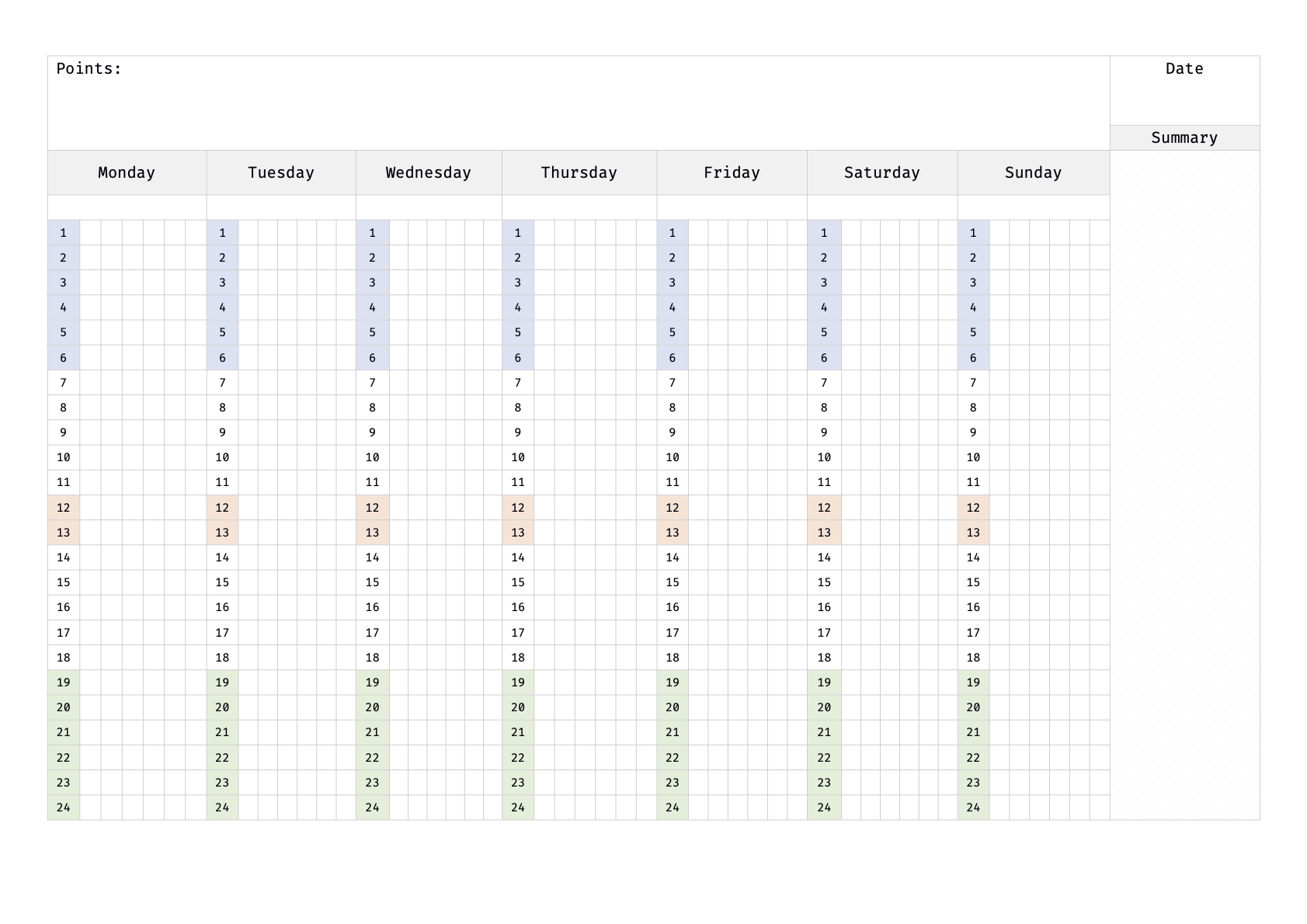This screenshot has height=924, width=1307.
Task: Click the Wednesday column header
Action: pyautogui.click(x=429, y=172)
